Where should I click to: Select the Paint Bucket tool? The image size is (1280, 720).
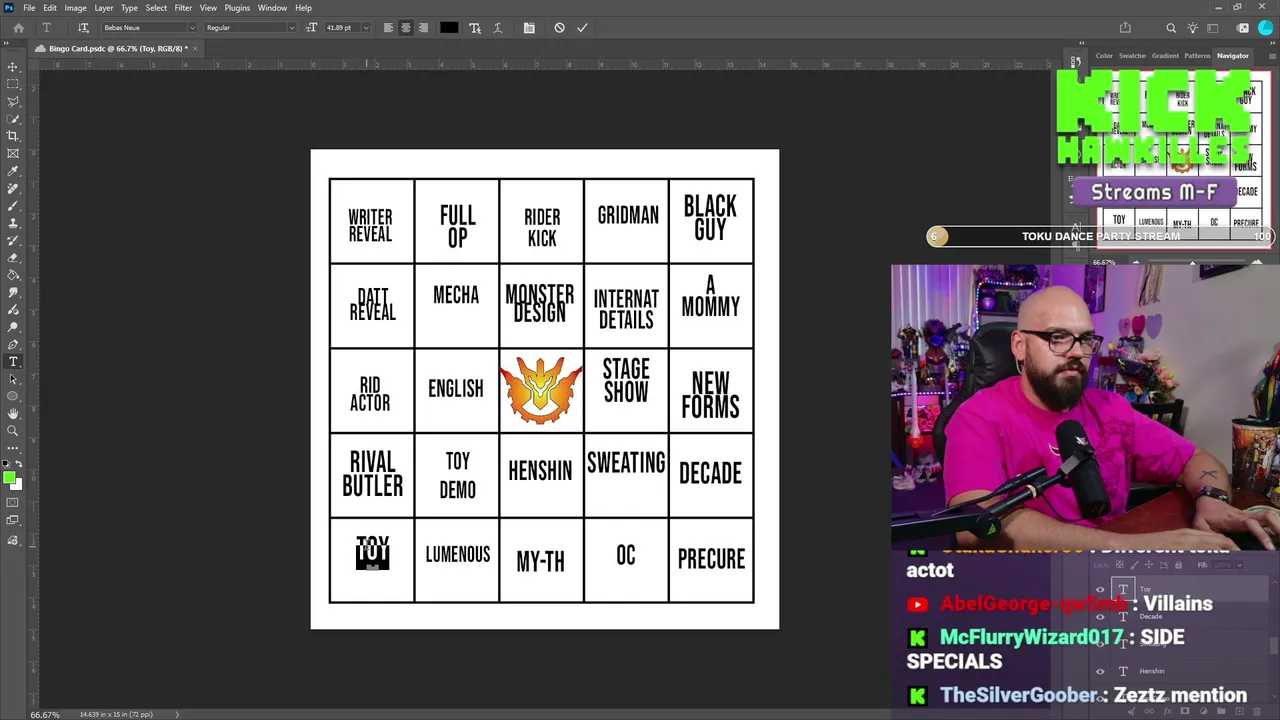click(x=13, y=275)
